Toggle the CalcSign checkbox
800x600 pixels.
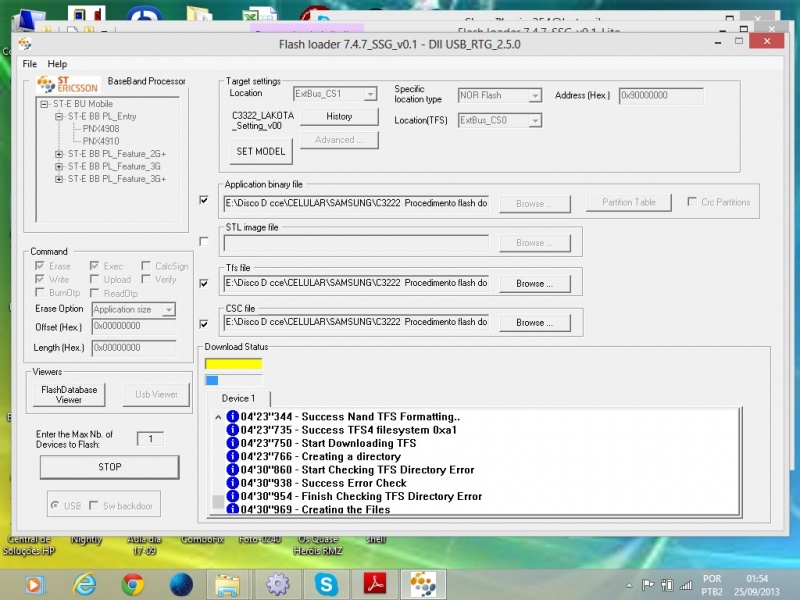click(x=146, y=266)
